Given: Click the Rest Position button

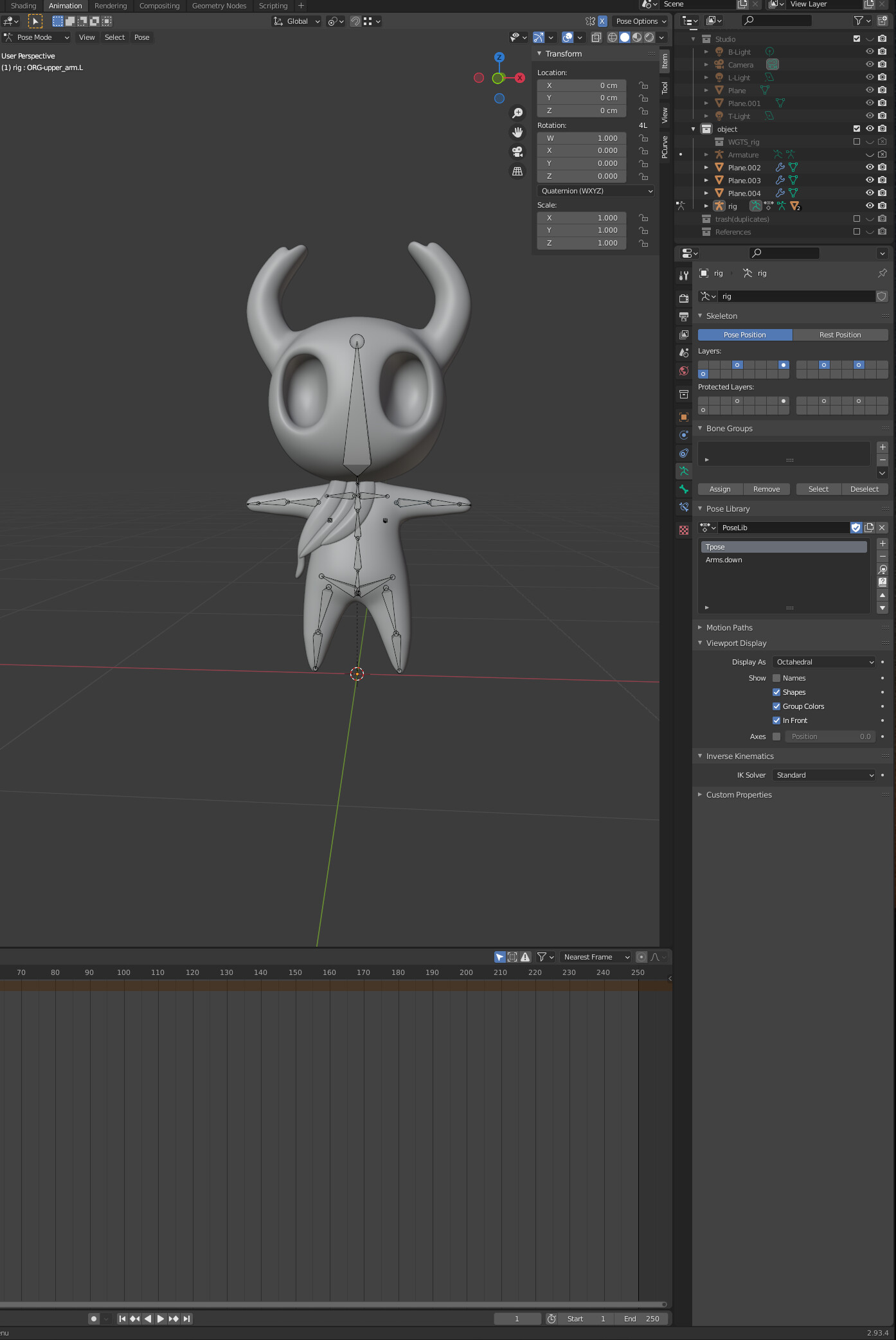Looking at the screenshot, I should click(840, 335).
